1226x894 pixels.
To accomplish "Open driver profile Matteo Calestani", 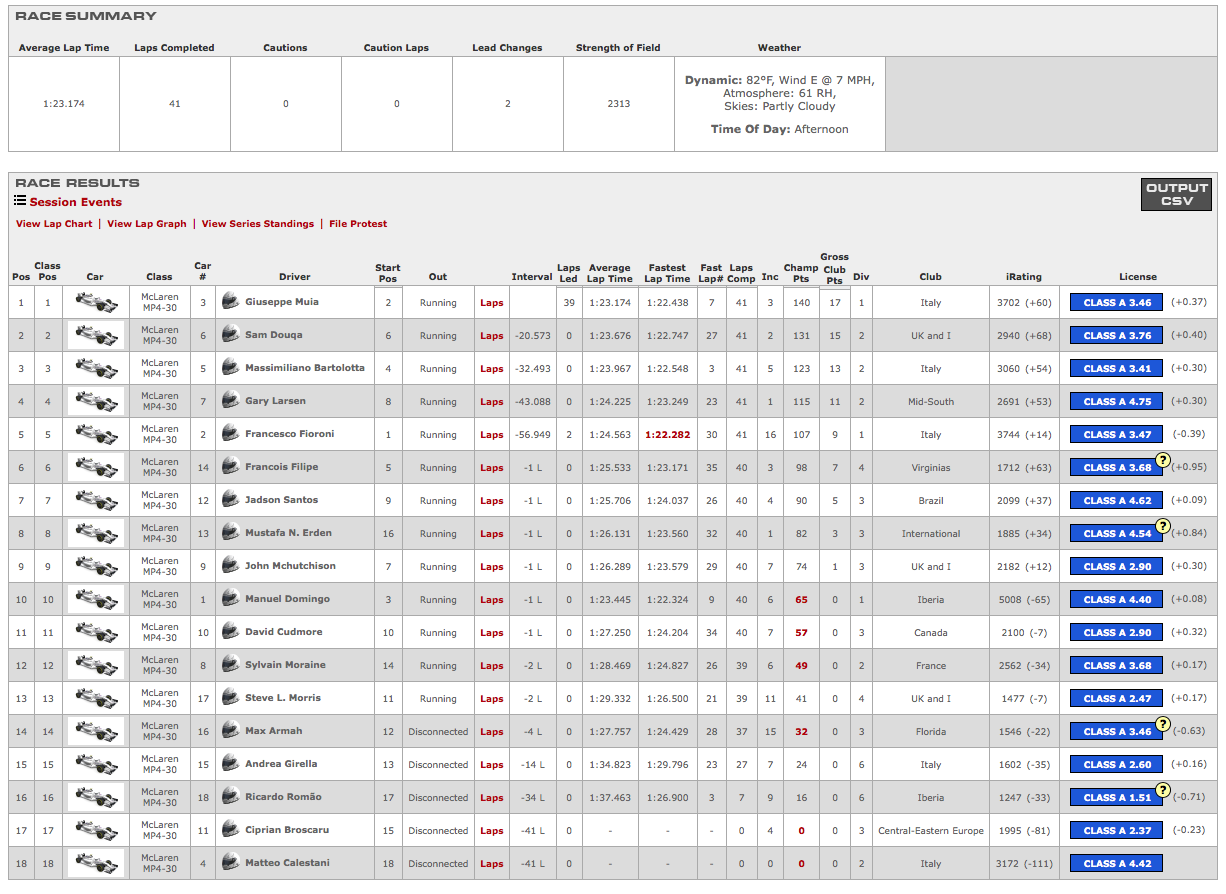I will [287, 862].
